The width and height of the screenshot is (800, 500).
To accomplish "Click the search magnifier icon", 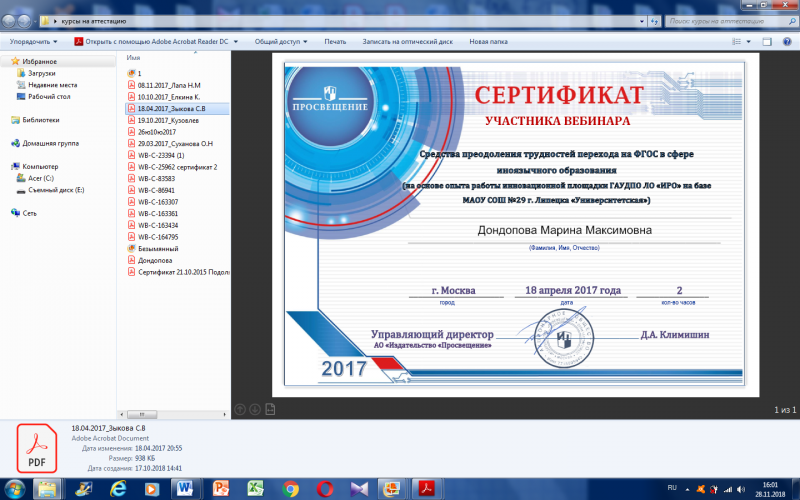I will click(792, 21).
